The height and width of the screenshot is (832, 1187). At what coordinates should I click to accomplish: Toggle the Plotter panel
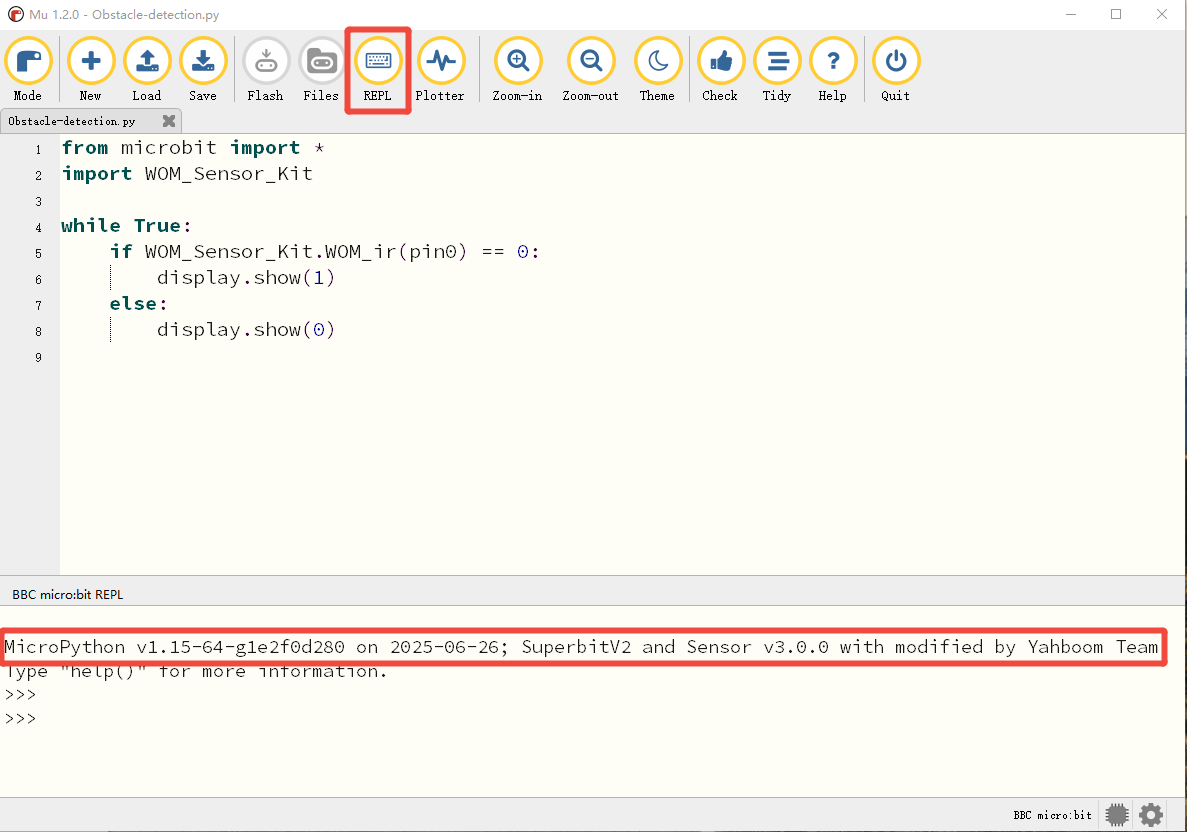pyautogui.click(x=441, y=70)
